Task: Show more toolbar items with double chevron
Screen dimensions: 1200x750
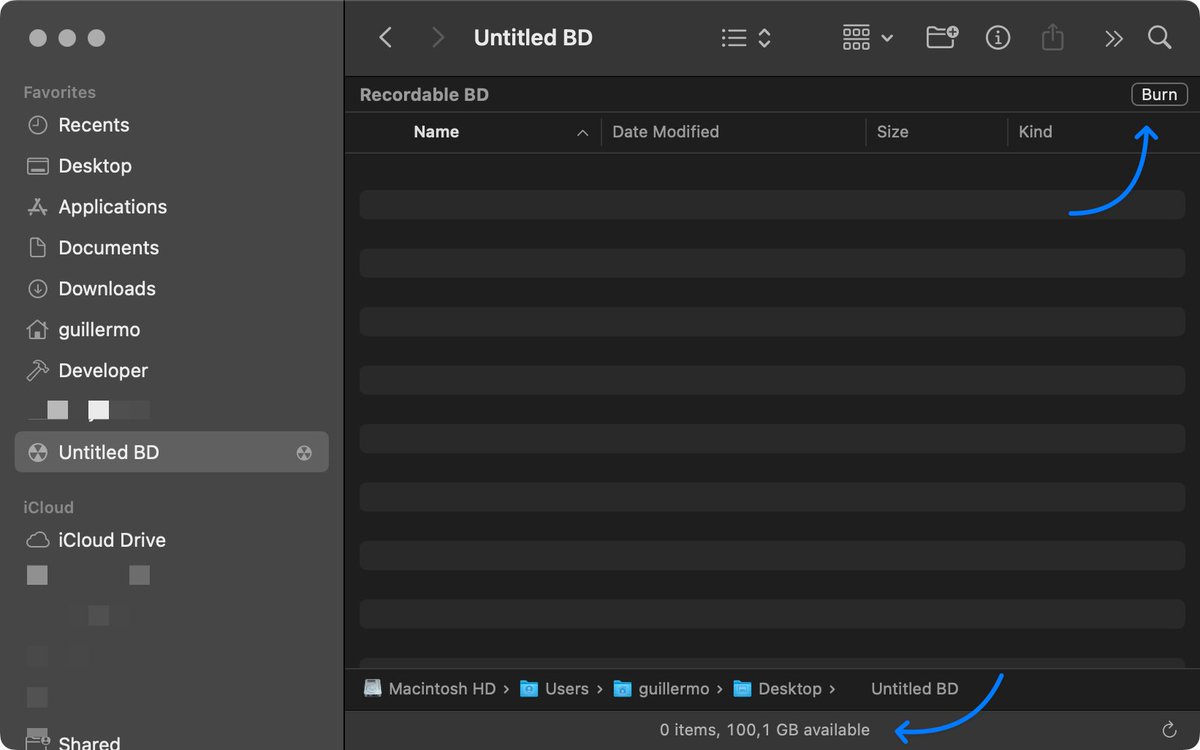Action: pos(1113,38)
